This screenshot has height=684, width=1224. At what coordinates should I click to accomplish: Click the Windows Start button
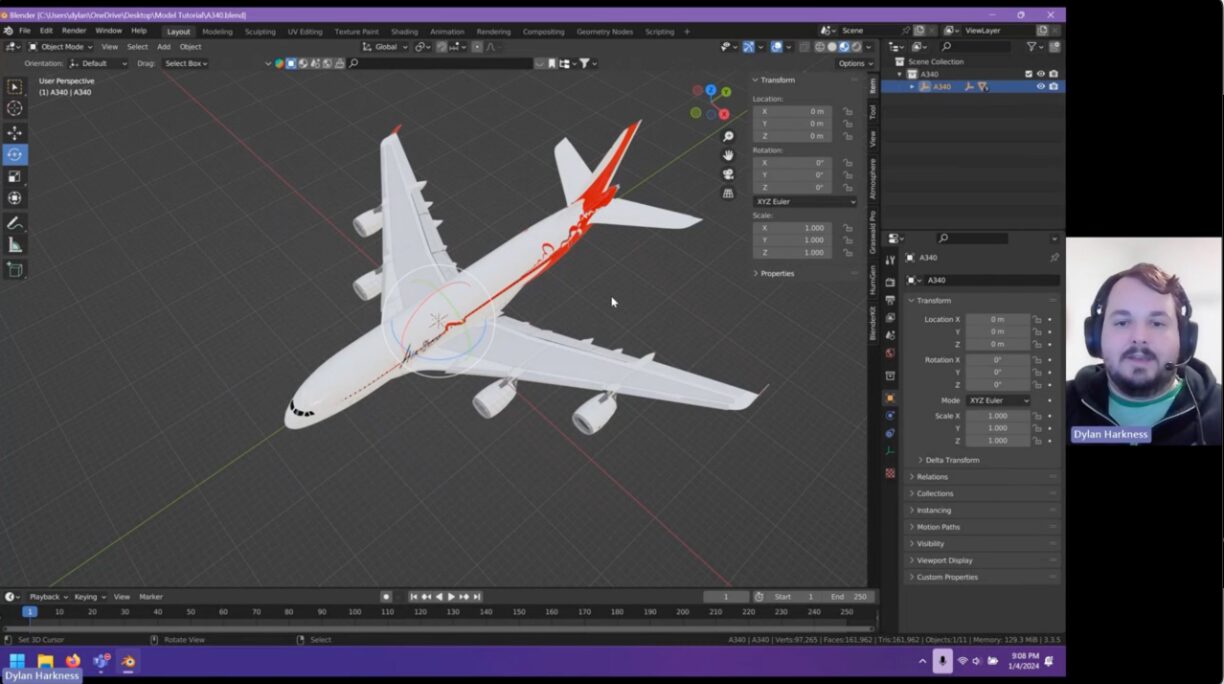tap(17, 661)
